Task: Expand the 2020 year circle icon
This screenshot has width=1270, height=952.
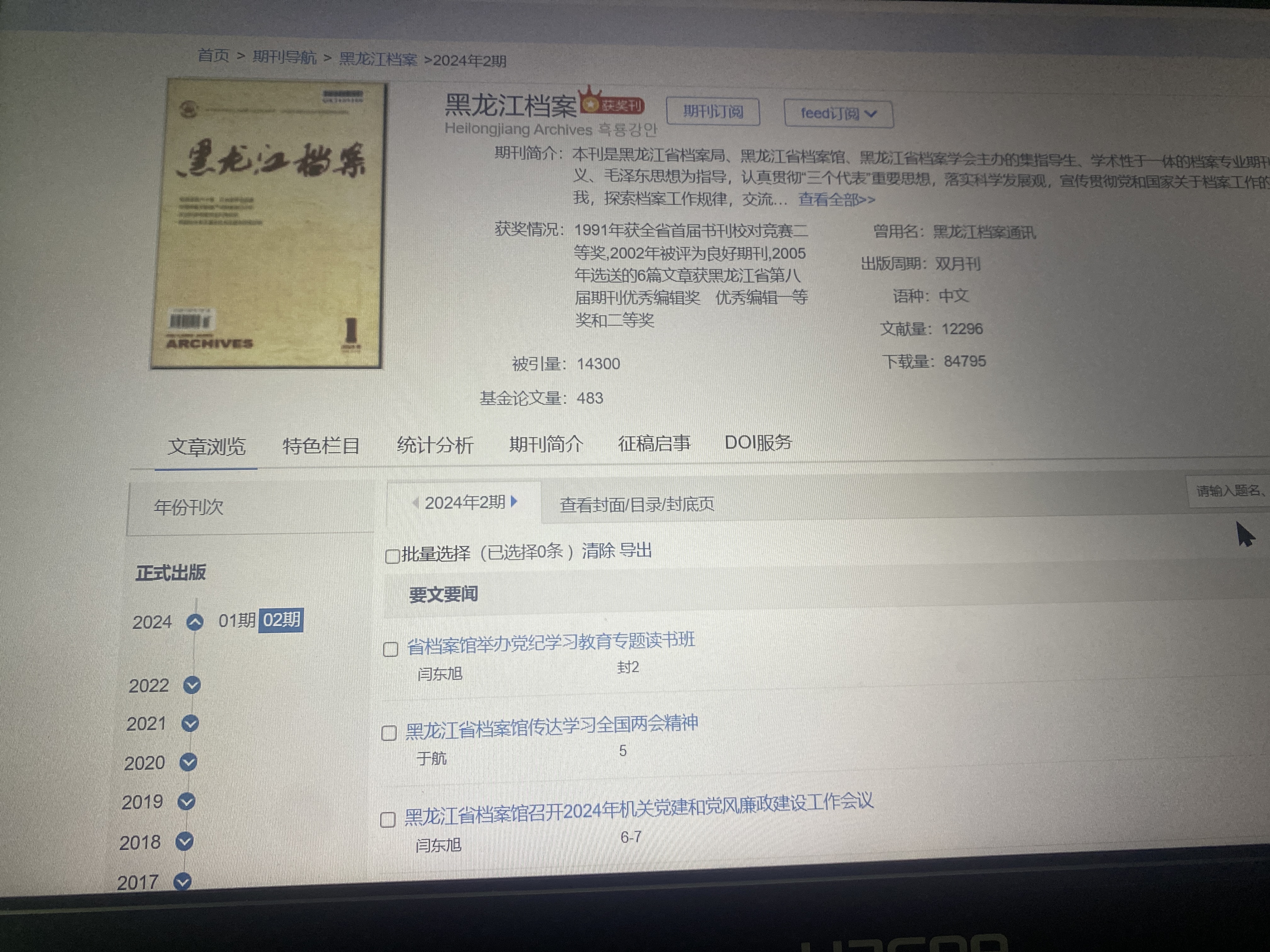Action: pos(188,762)
